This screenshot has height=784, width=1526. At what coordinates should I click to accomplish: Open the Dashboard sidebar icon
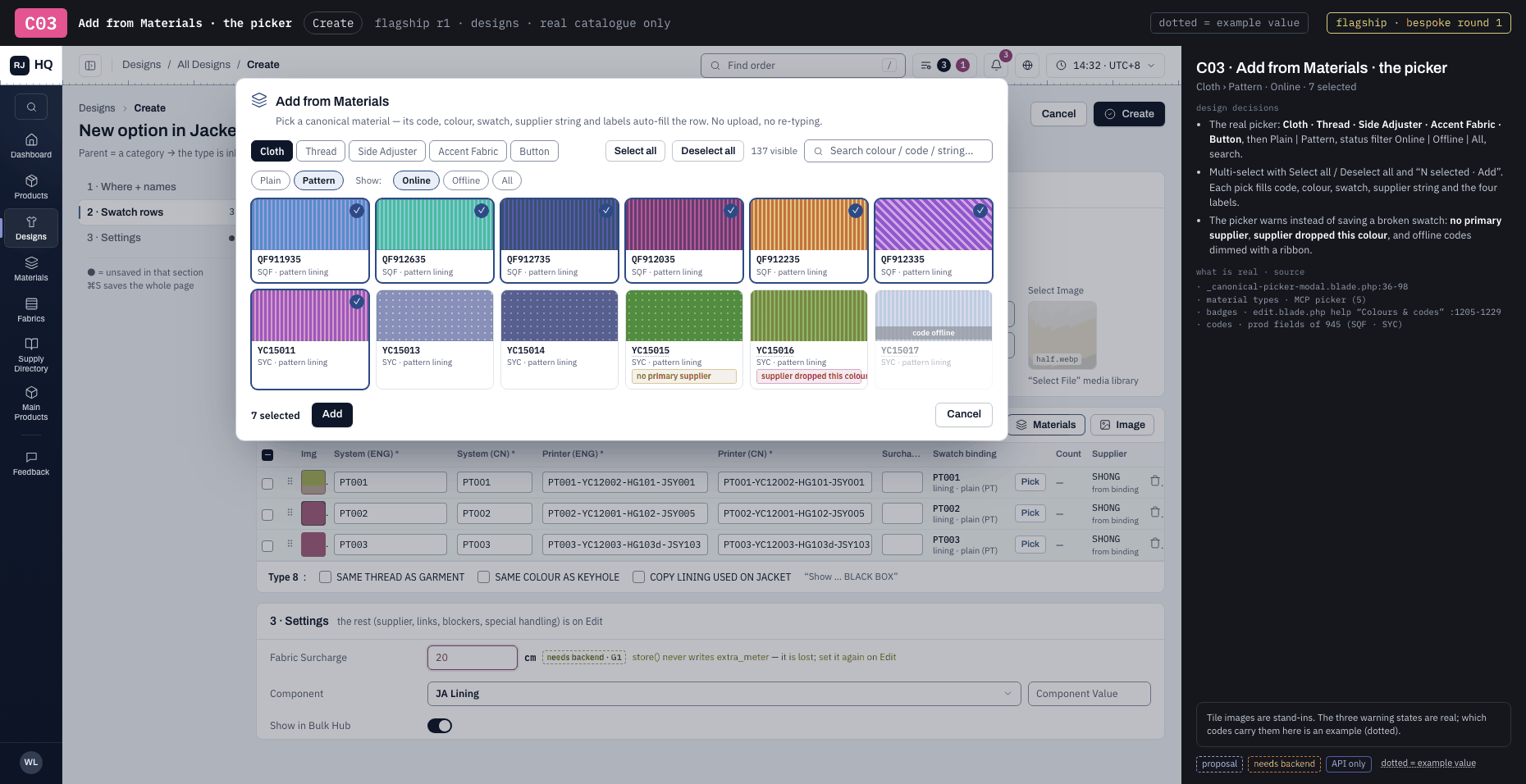pyautogui.click(x=31, y=146)
